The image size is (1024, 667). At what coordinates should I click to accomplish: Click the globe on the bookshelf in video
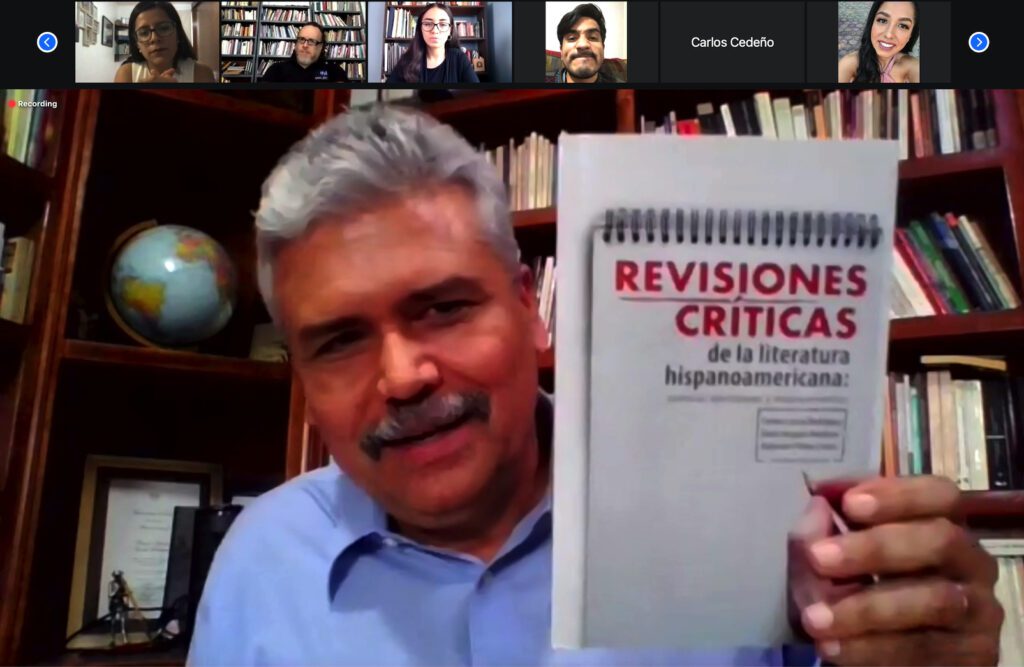coord(173,284)
